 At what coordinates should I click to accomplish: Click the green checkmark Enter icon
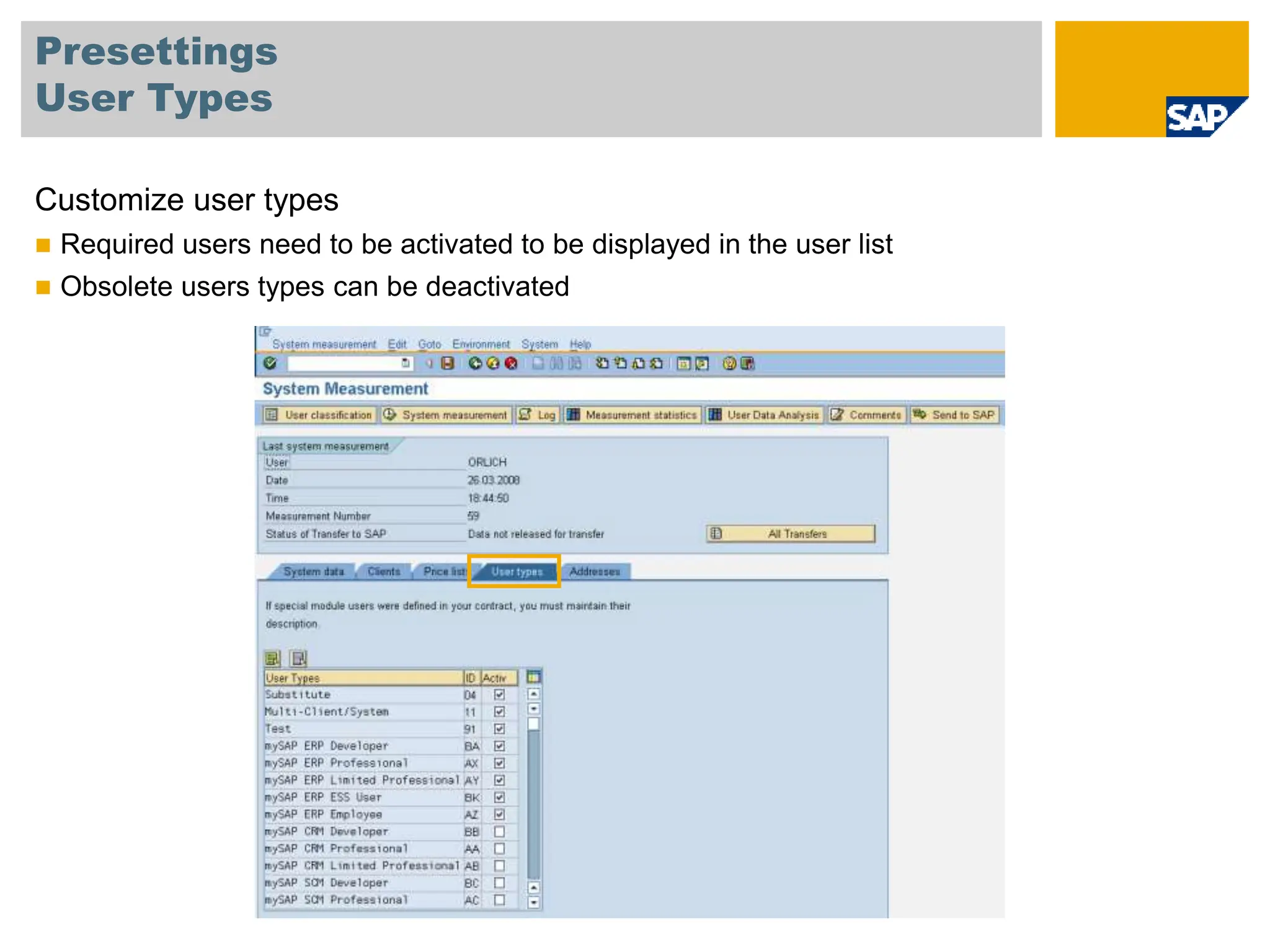click(x=270, y=363)
